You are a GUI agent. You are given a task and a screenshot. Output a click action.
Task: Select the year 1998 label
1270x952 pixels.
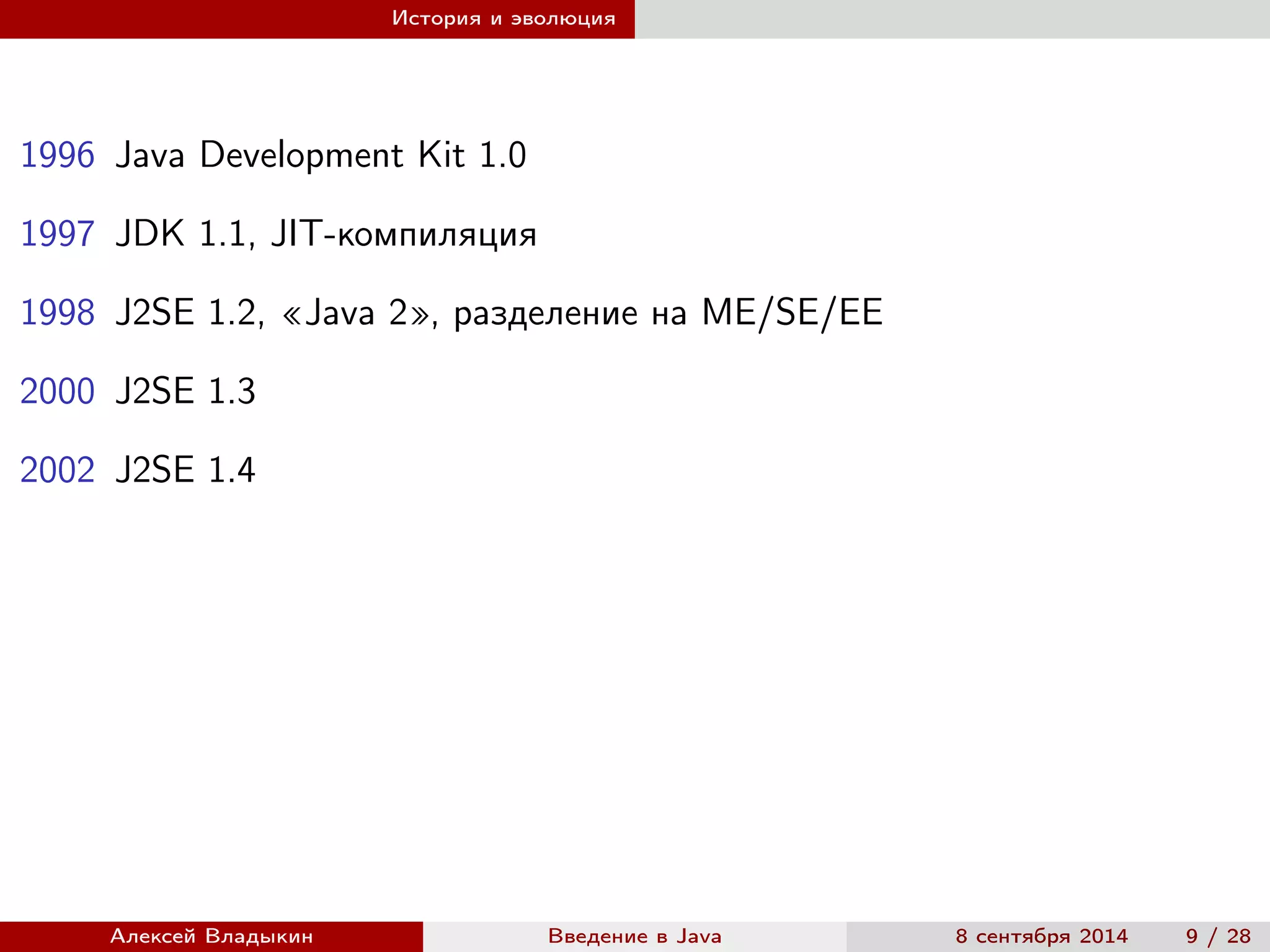[58, 312]
